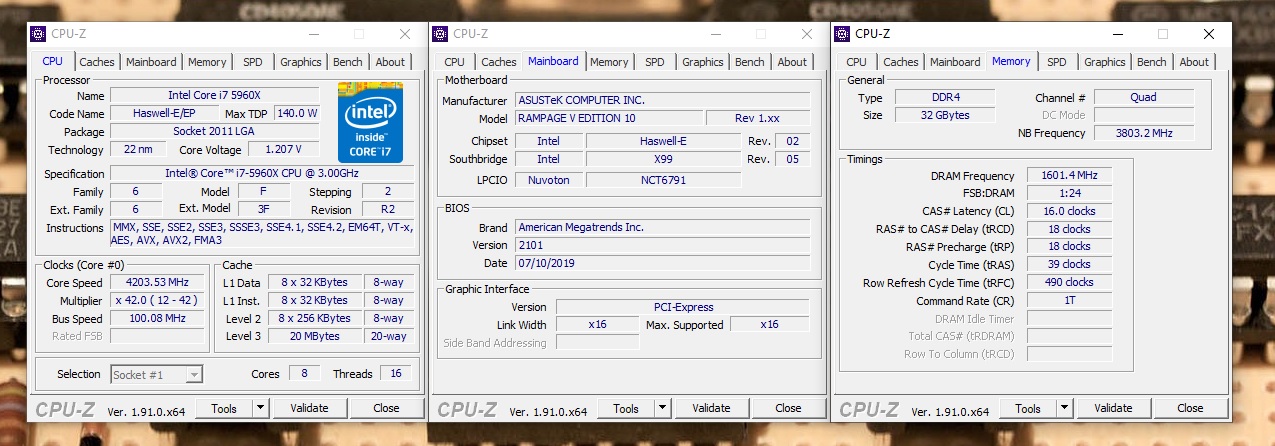The height and width of the screenshot is (446, 1275).
Task: Select the '1601.4 MHz' DRAM Frequency value
Action: tap(1069, 176)
